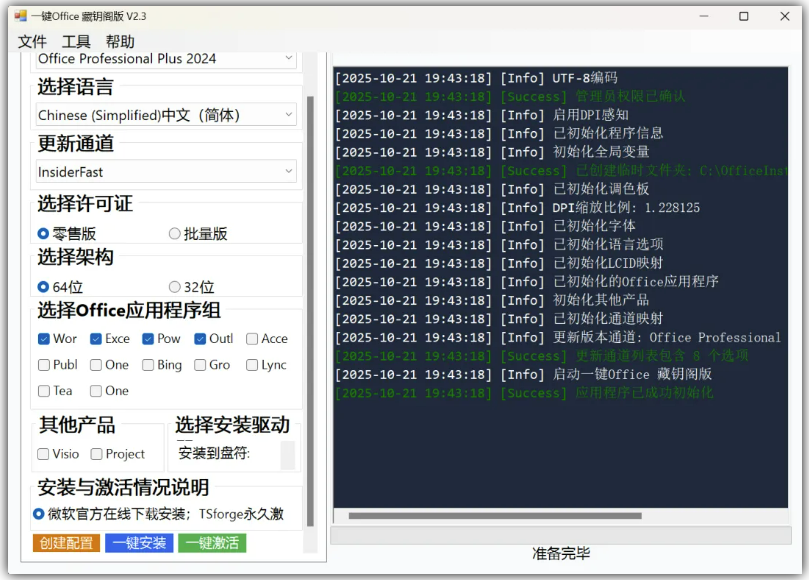Uncheck the Word application checkbox
Viewport: 809px width, 580px height.
coord(44,339)
